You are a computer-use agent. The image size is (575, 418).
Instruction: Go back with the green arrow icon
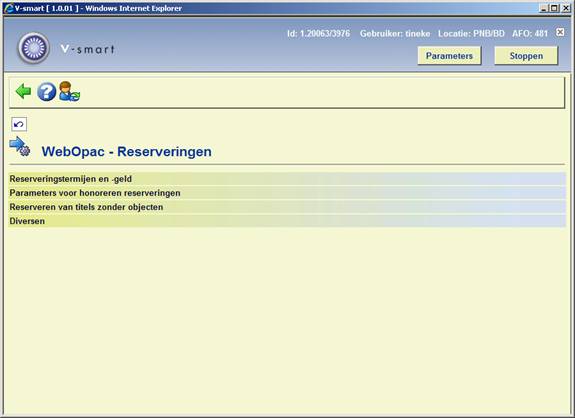pyautogui.click(x=23, y=91)
